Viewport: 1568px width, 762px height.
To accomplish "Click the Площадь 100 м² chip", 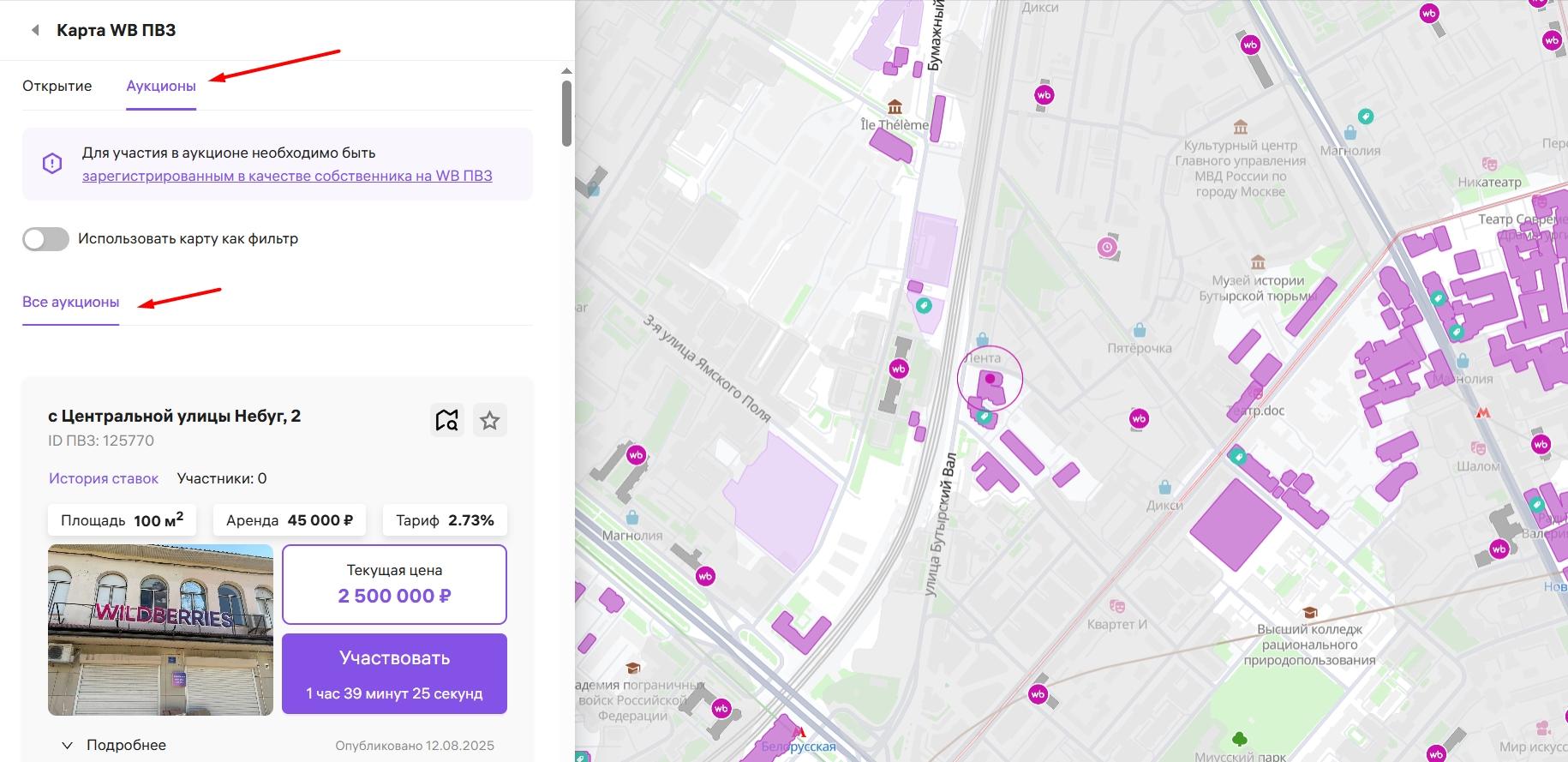I will tap(122, 520).
